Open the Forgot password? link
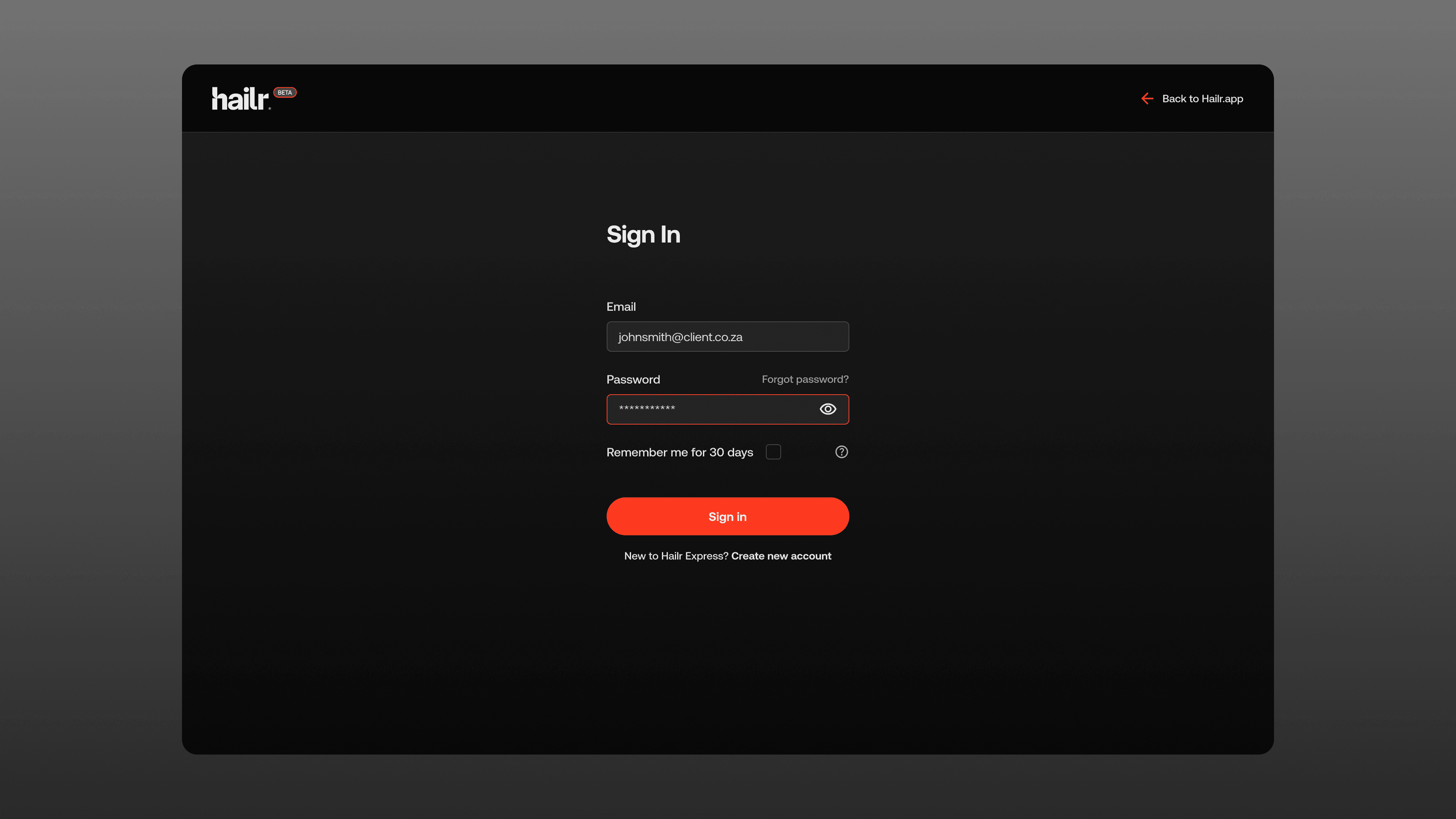Viewport: 1456px width, 819px height. (805, 379)
